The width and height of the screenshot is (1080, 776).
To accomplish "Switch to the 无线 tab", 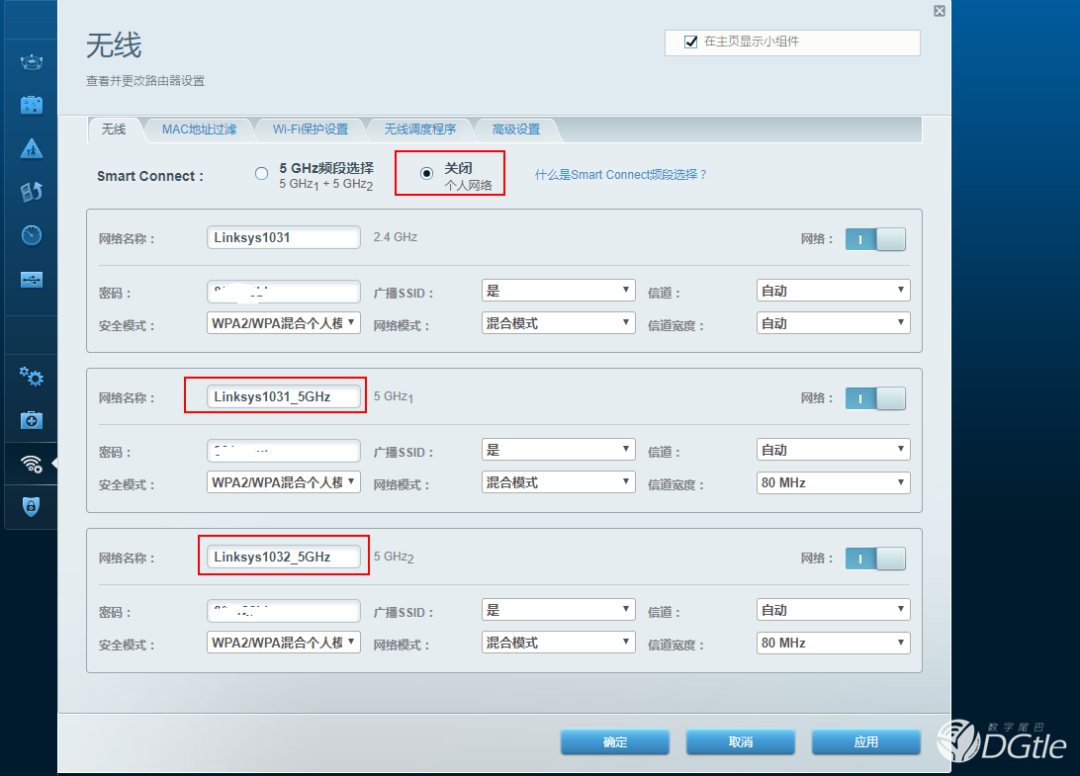I will coord(114,129).
